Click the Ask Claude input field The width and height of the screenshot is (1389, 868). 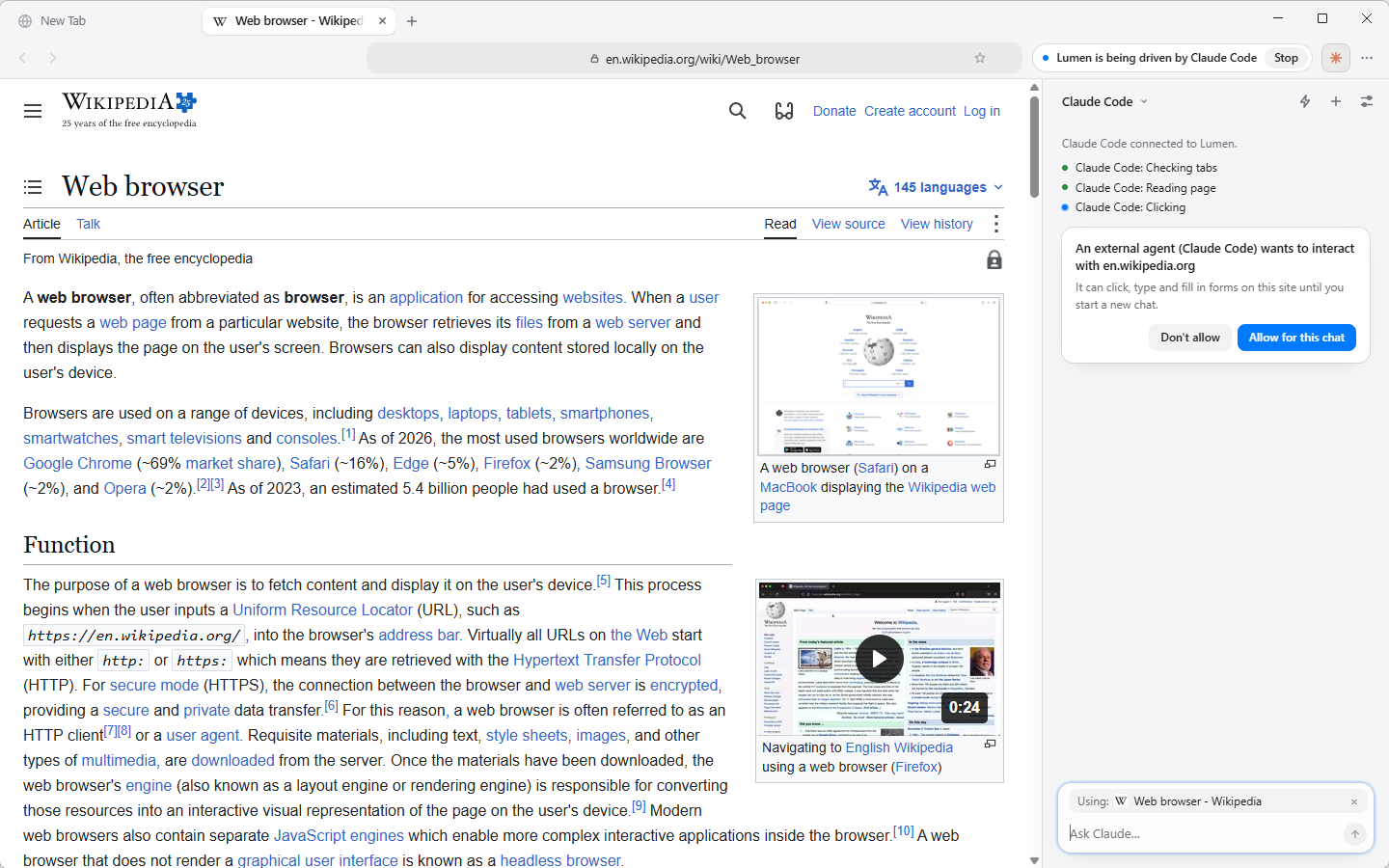click(x=1204, y=834)
